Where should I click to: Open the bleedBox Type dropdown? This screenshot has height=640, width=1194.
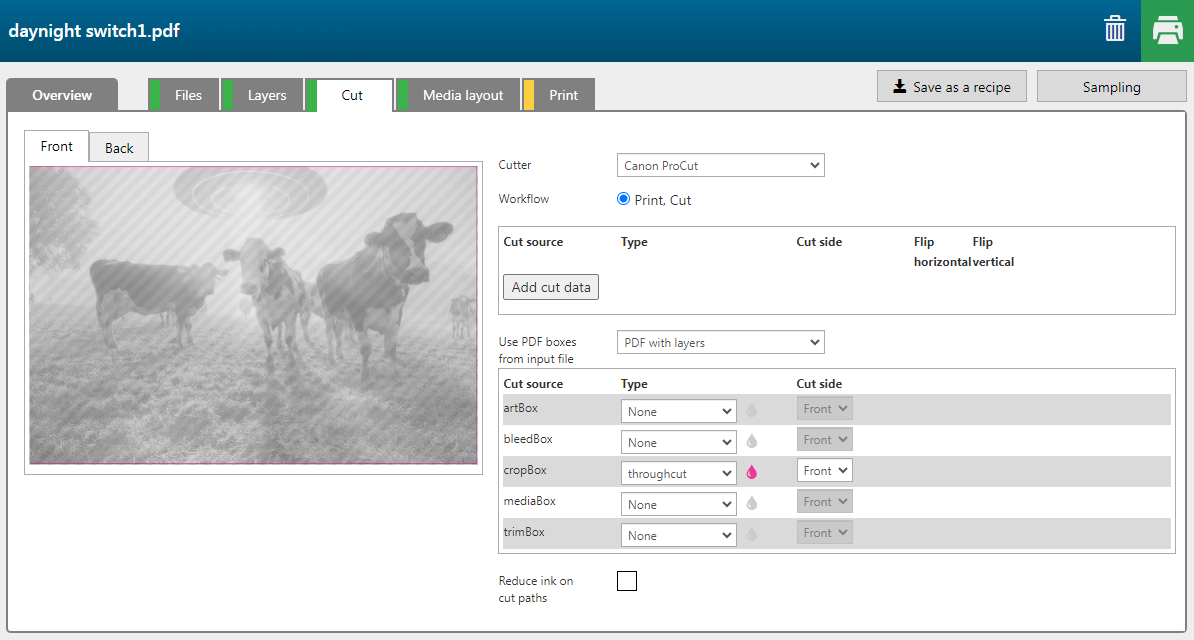tap(678, 443)
